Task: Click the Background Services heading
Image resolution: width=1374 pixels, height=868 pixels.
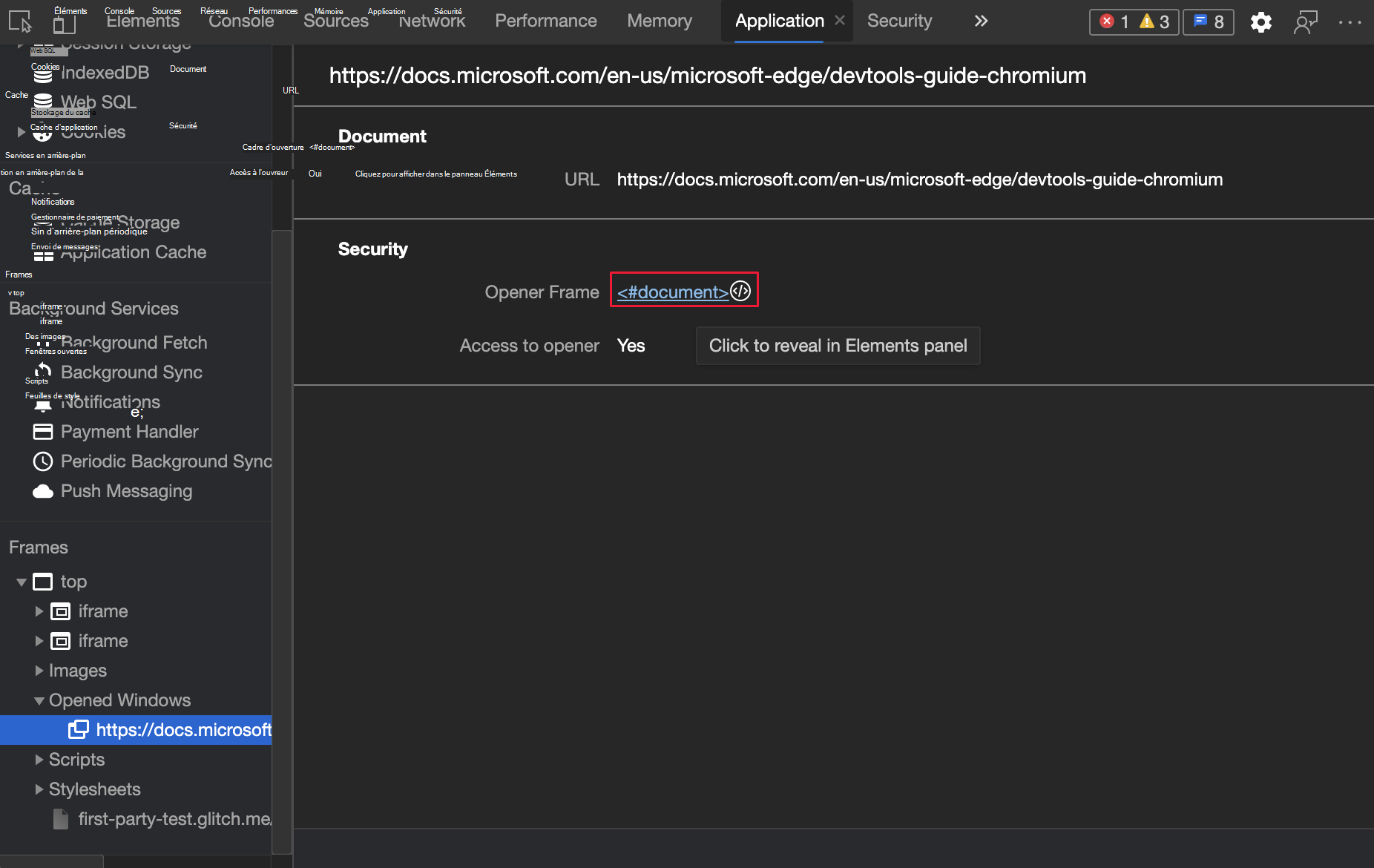Action: (x=94, y=309)
